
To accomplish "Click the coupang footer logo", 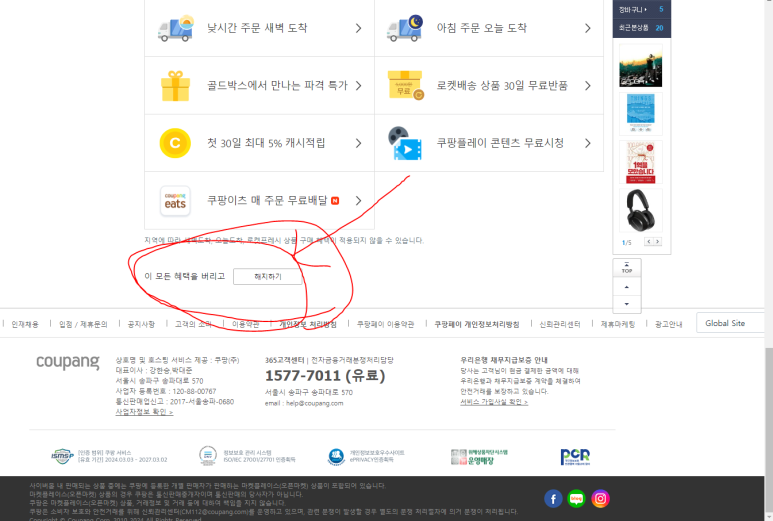I will pyautogui.click(x=68, y=362).
